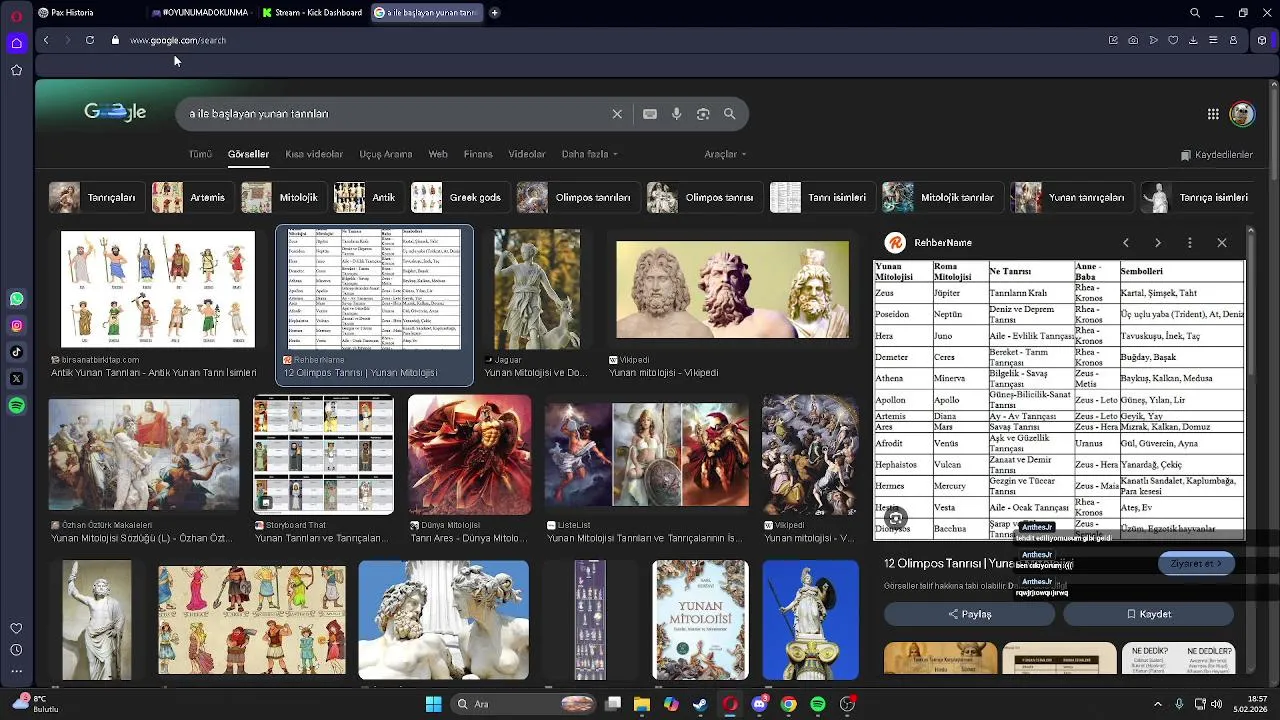1280x720 pixels.
Task: Open File Explorer from the taskbar
Action: [641, 704]
